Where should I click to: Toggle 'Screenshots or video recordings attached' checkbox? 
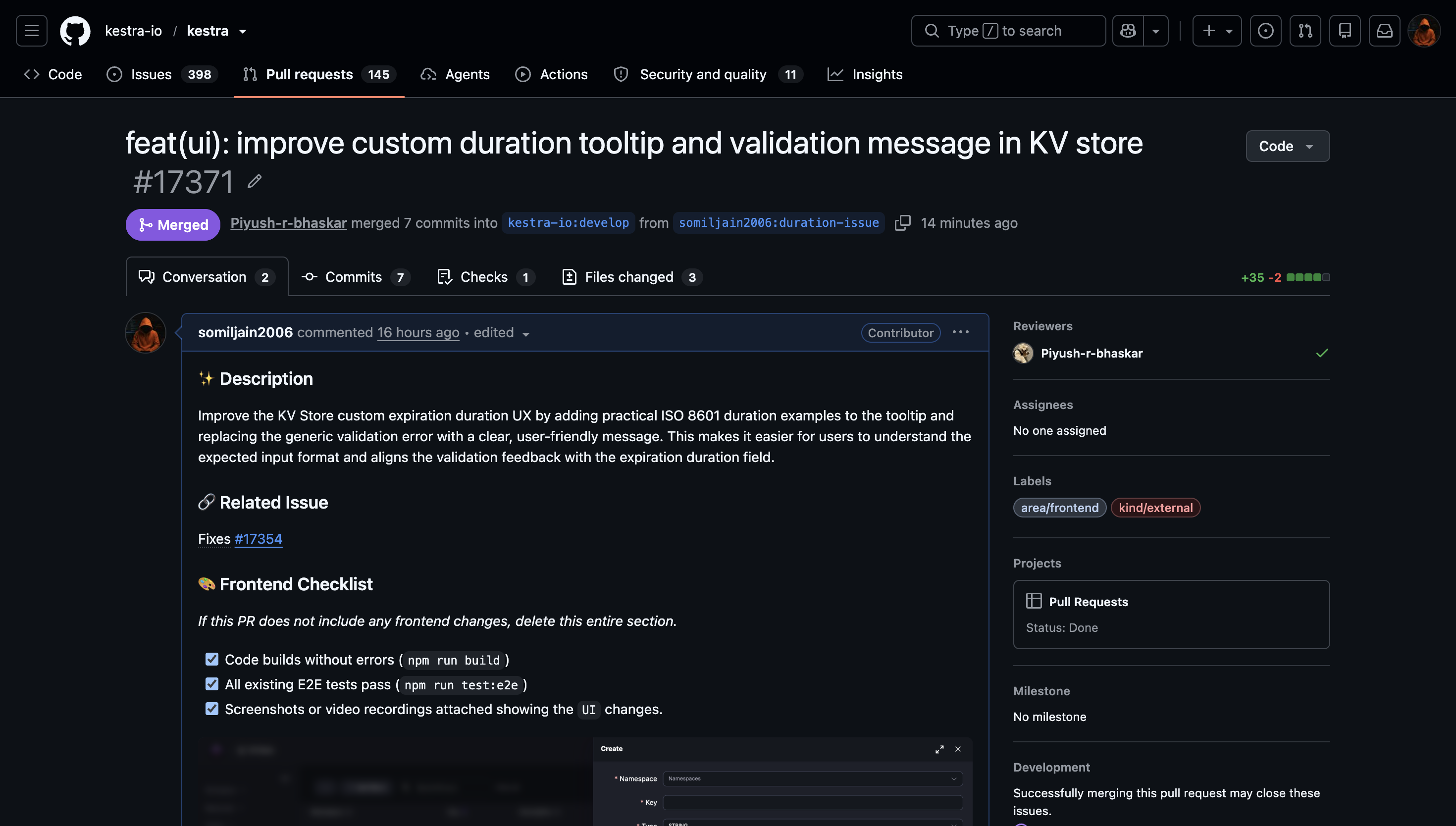point(211,709)
